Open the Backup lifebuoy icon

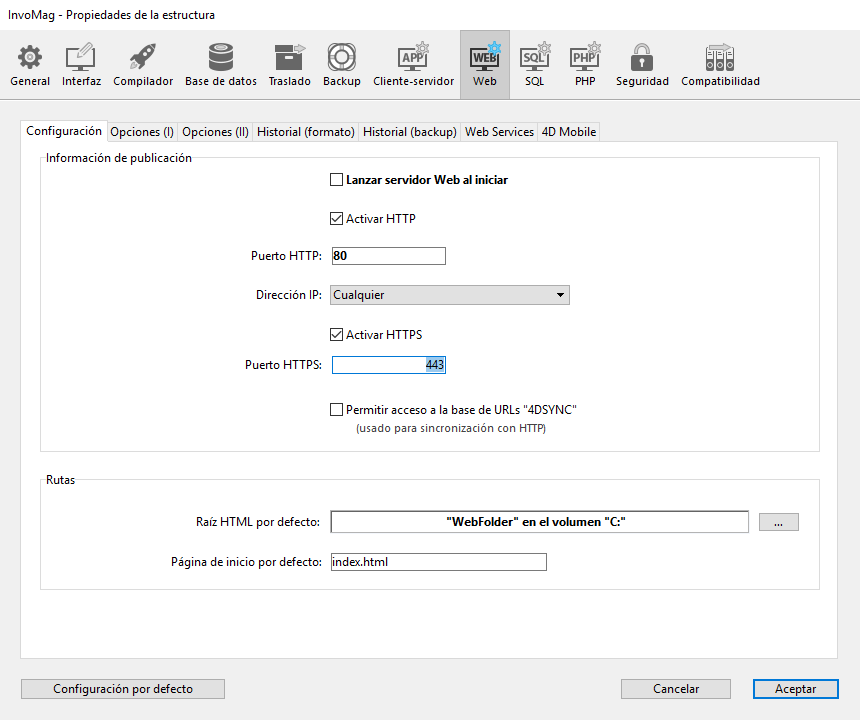click(342, 65)
